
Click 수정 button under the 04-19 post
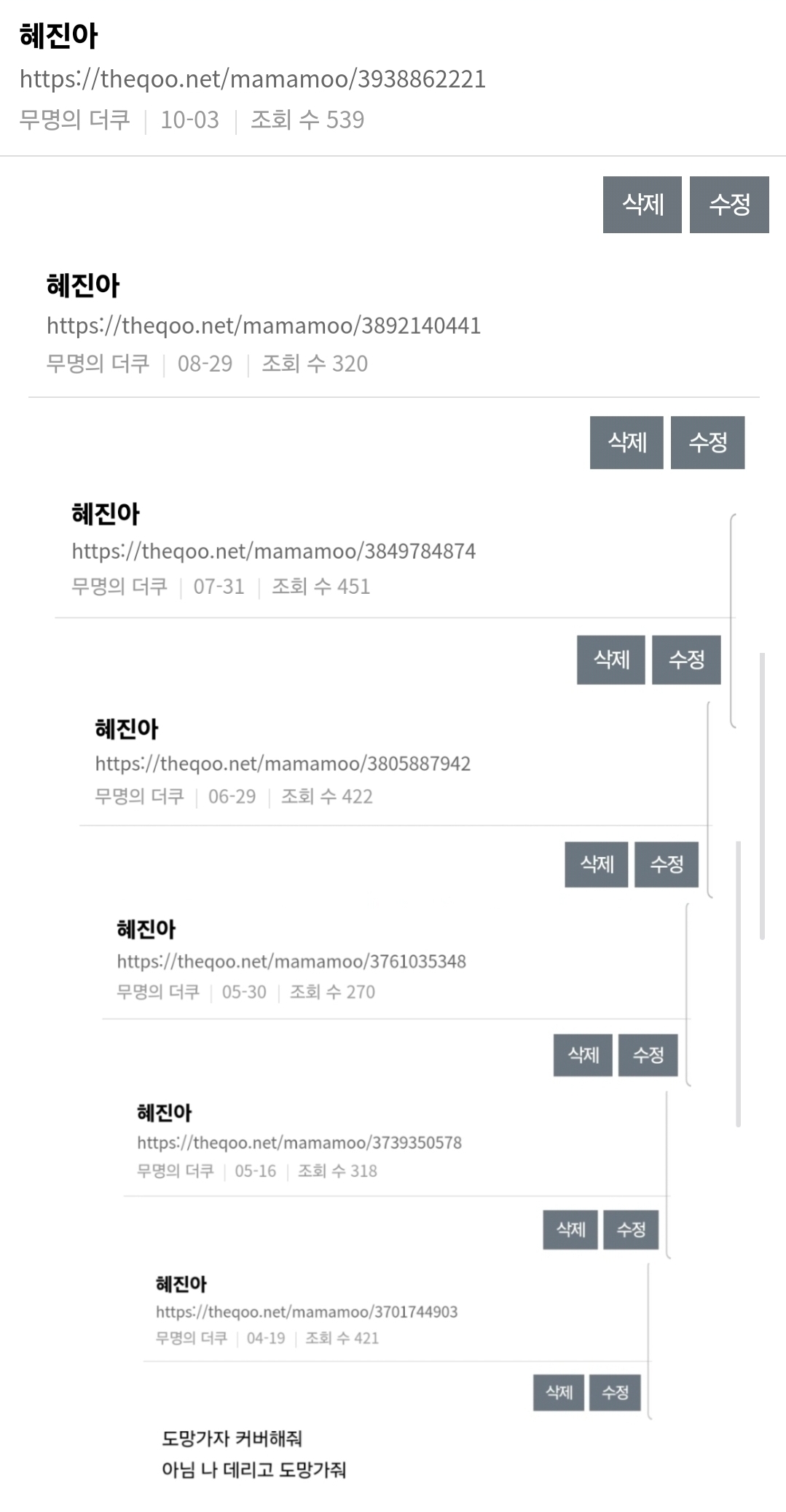click(x=615, y=1392)
